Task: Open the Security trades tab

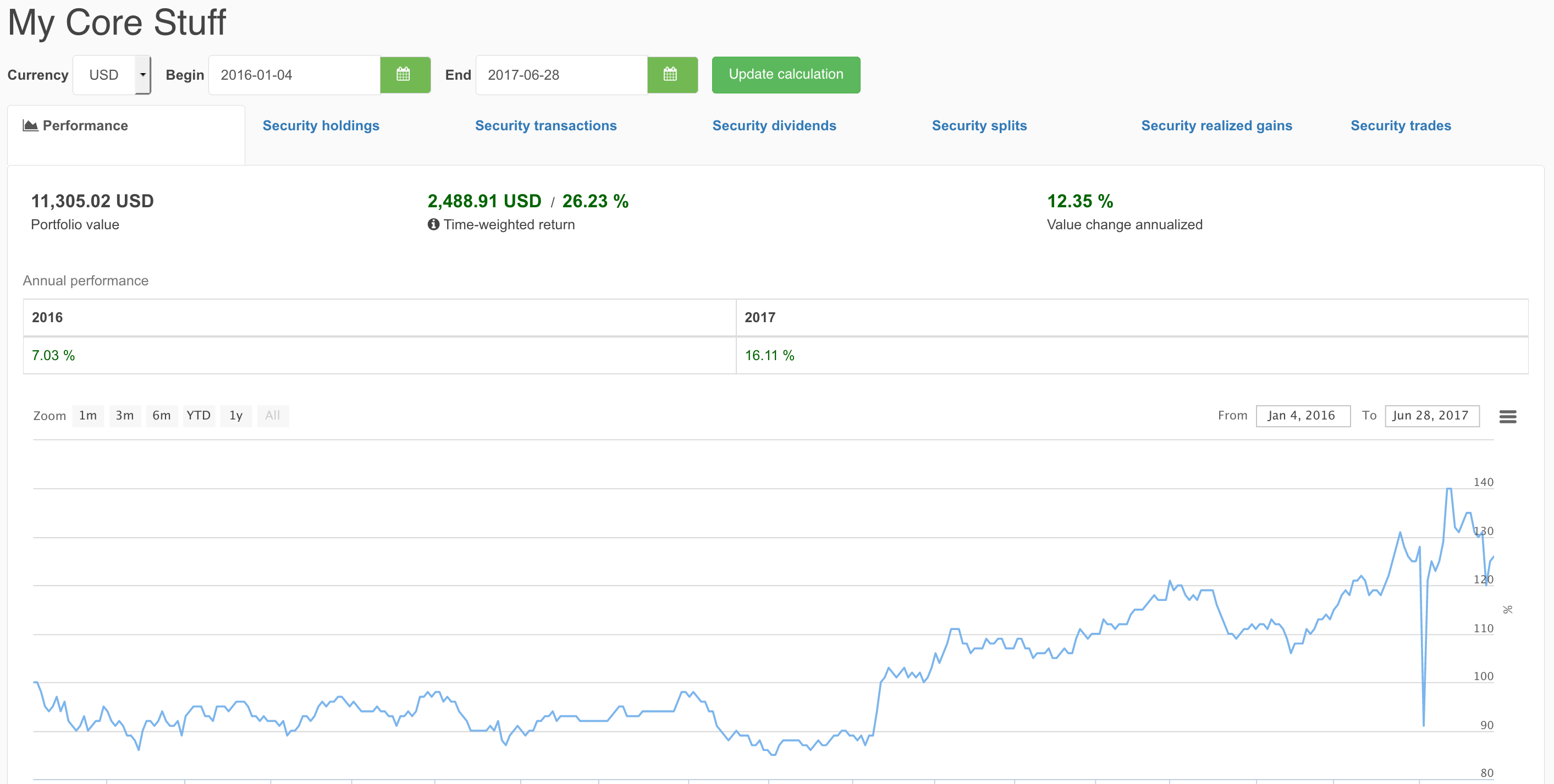Action: [x=1401, y=125]
